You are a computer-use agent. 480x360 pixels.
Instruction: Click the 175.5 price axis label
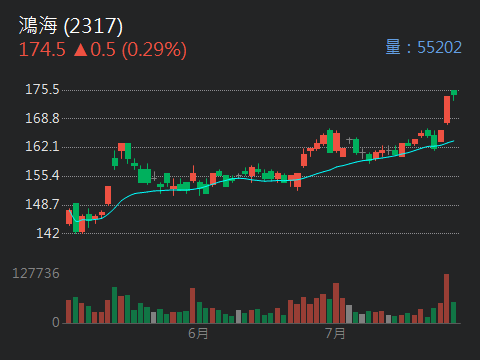[x=42, y=90]
